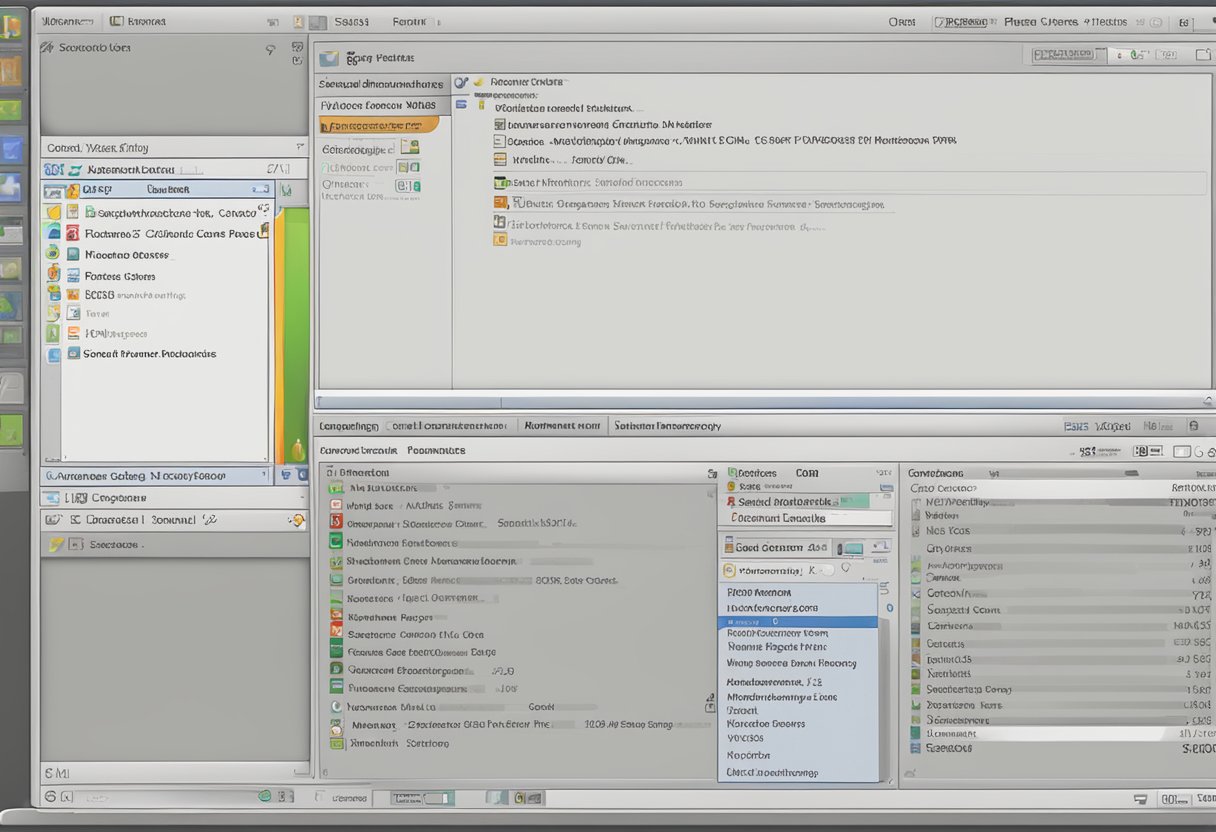Click the topmost orange icon in the left dock

[x=11, y=27]
